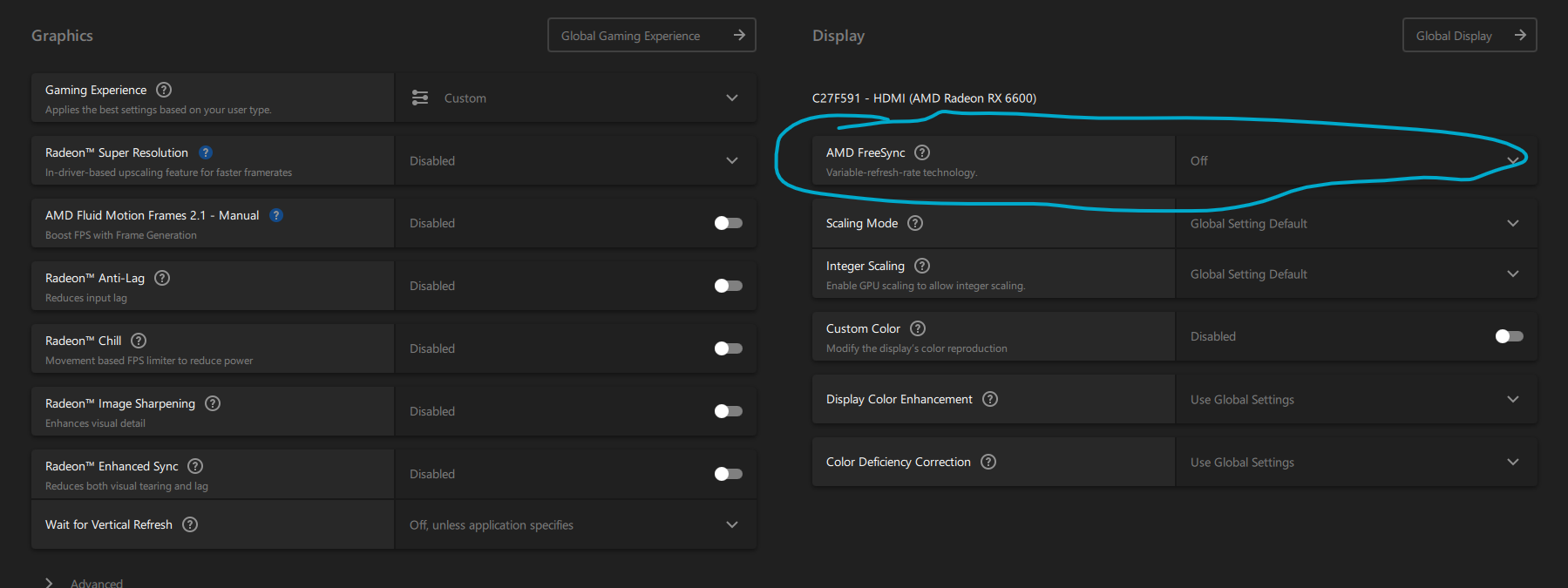Click the Radeon Anti-Lag help icon
The image size is (1568, 588).
point(162,278)
